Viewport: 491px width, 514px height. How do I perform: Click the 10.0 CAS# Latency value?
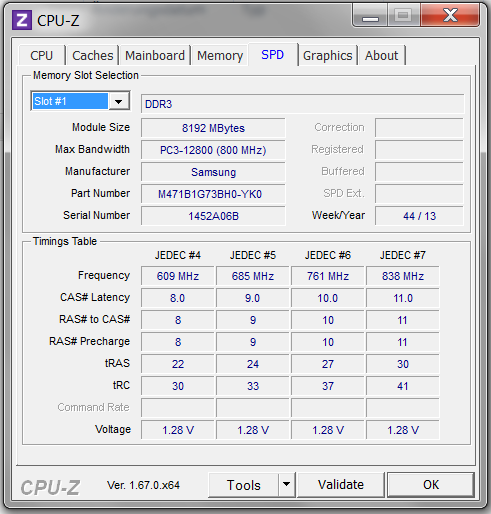[x=328, y=298]
